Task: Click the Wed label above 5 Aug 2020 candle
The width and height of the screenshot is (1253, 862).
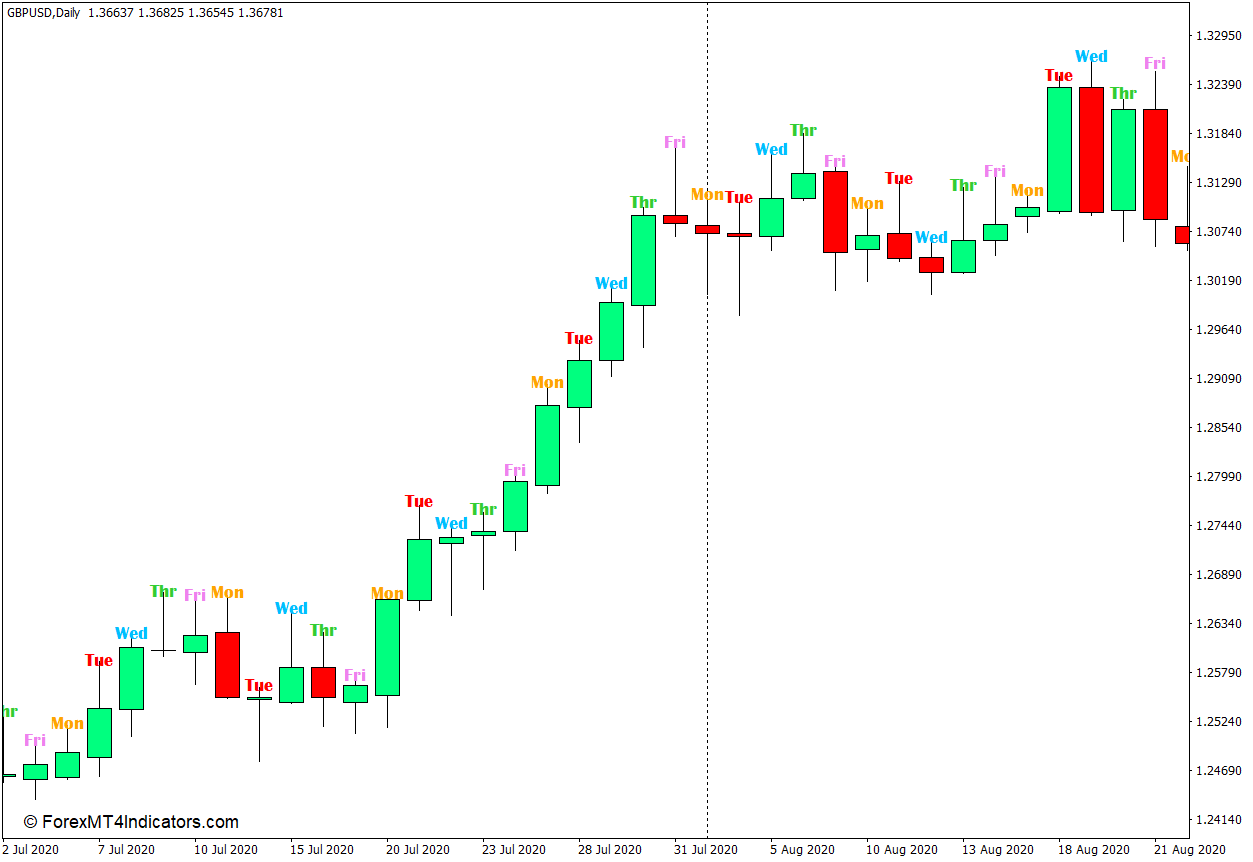Action: pos(771,149)
